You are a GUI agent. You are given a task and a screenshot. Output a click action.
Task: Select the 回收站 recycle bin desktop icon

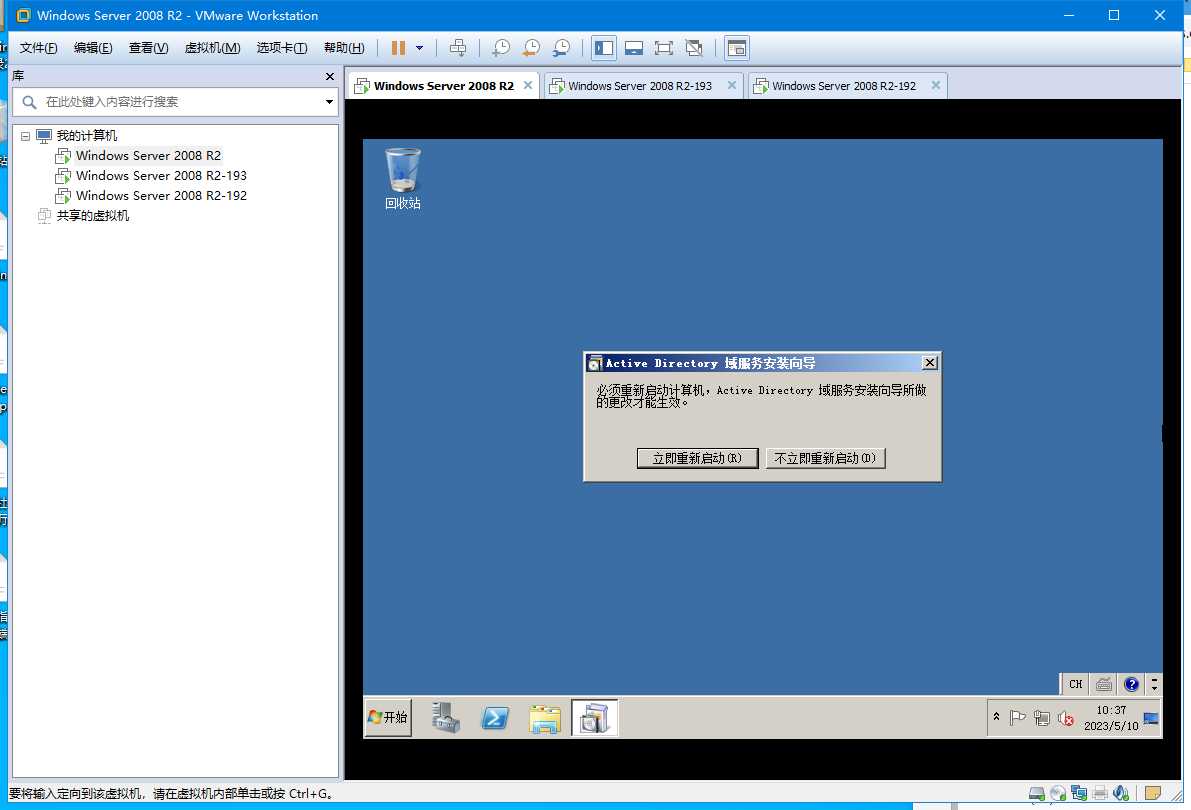403,179
